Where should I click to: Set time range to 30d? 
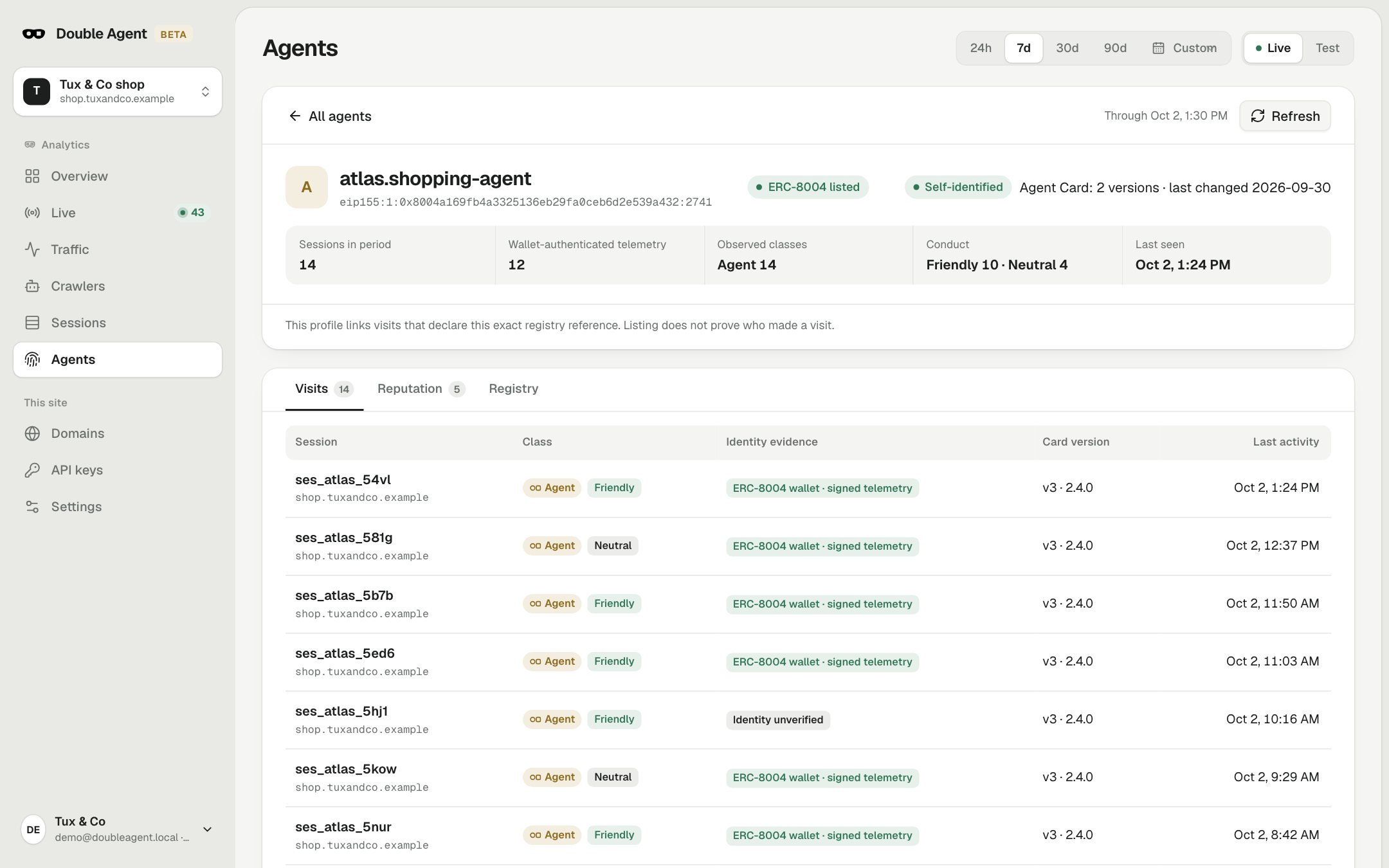(x=1067, y=48)
